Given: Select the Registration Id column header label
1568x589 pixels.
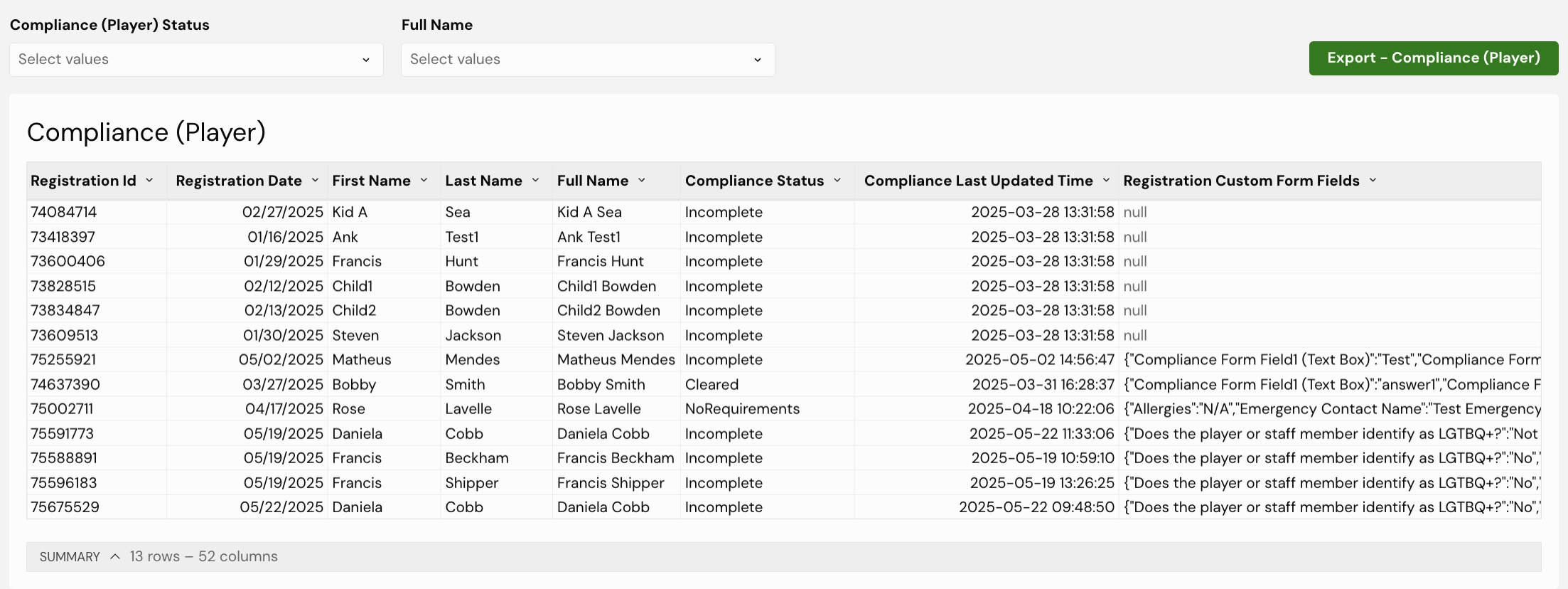Looking at the screenshot, I should 83,181.
